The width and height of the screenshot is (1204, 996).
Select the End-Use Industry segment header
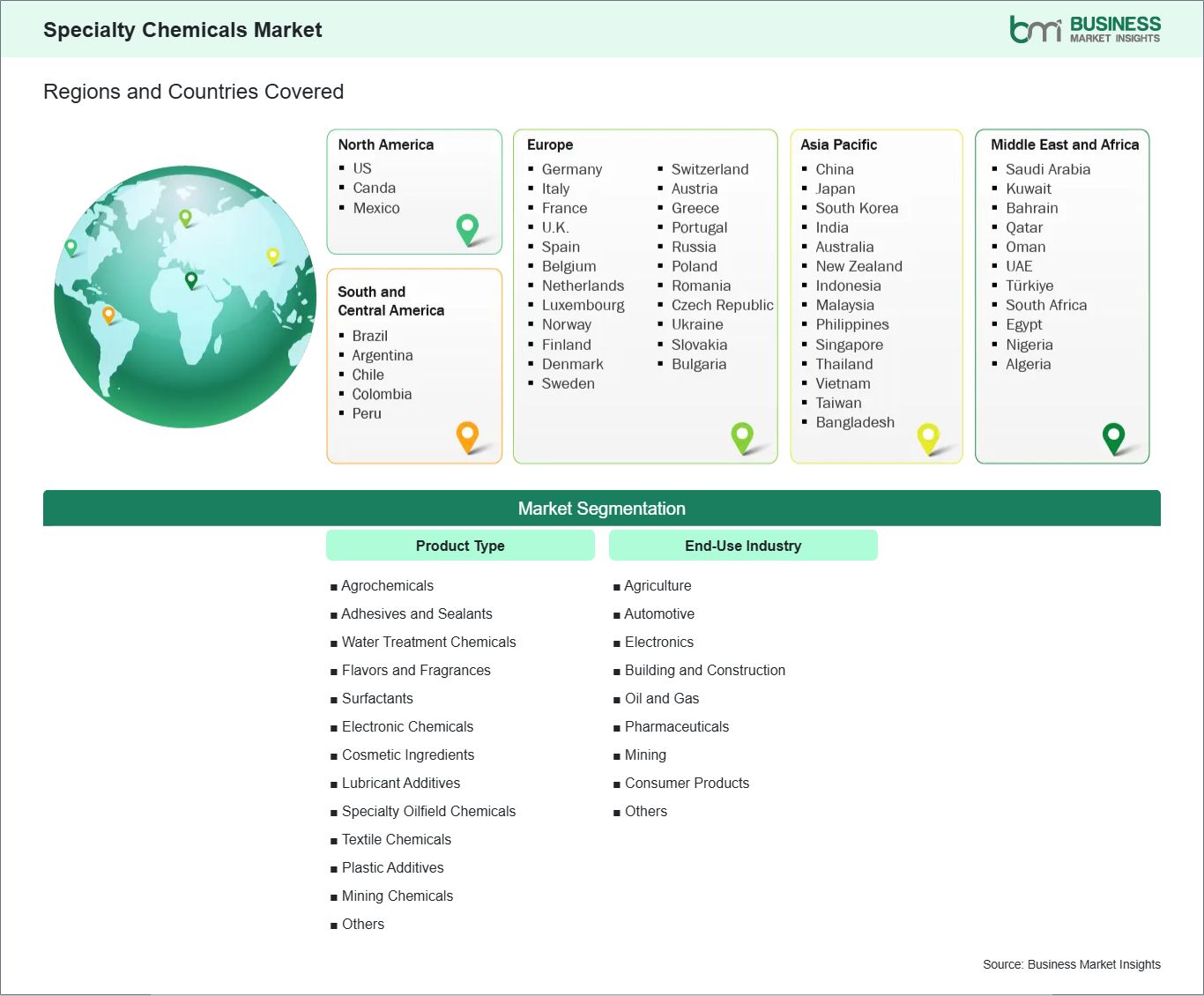coord(743,546)
